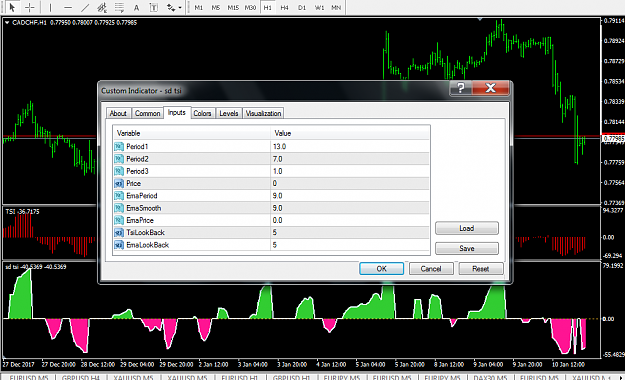Select the cursor arrow tool
This screenshot has width=625, height=380.
click(x=12, y=7)
